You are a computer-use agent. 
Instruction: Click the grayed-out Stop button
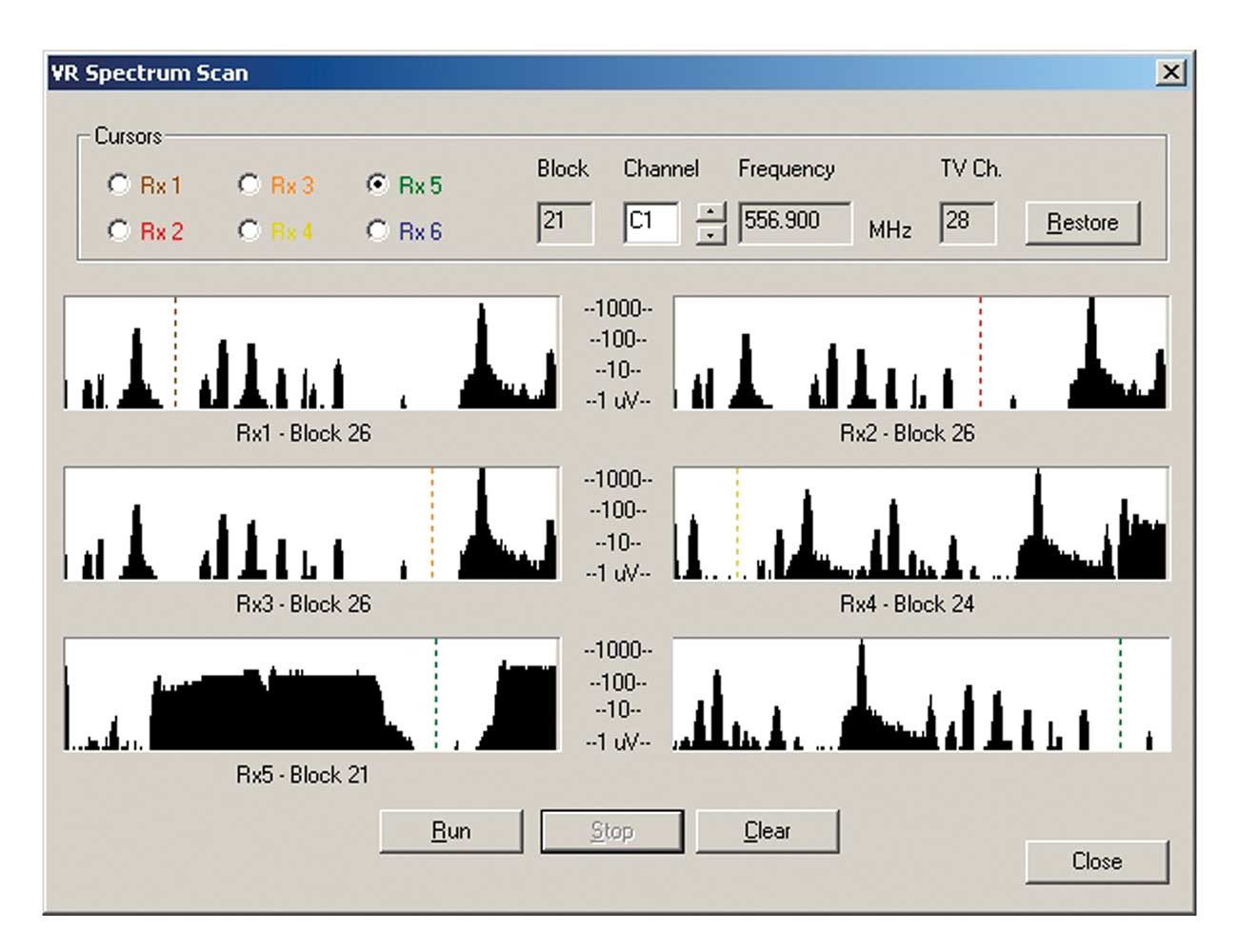pyautogui.click(x=610, y=829)
